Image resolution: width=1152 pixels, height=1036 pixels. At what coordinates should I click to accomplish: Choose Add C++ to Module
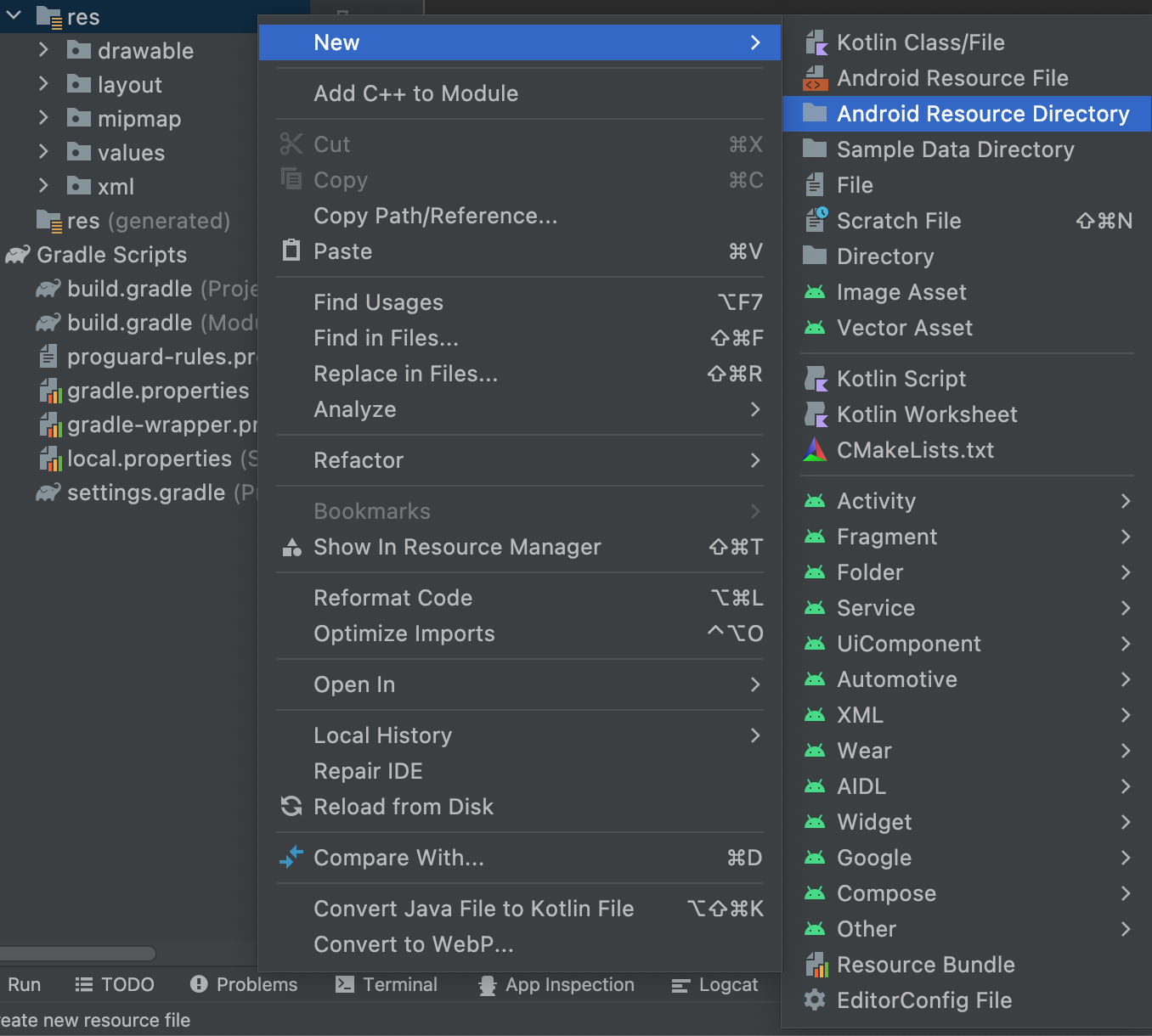[520, 93]
